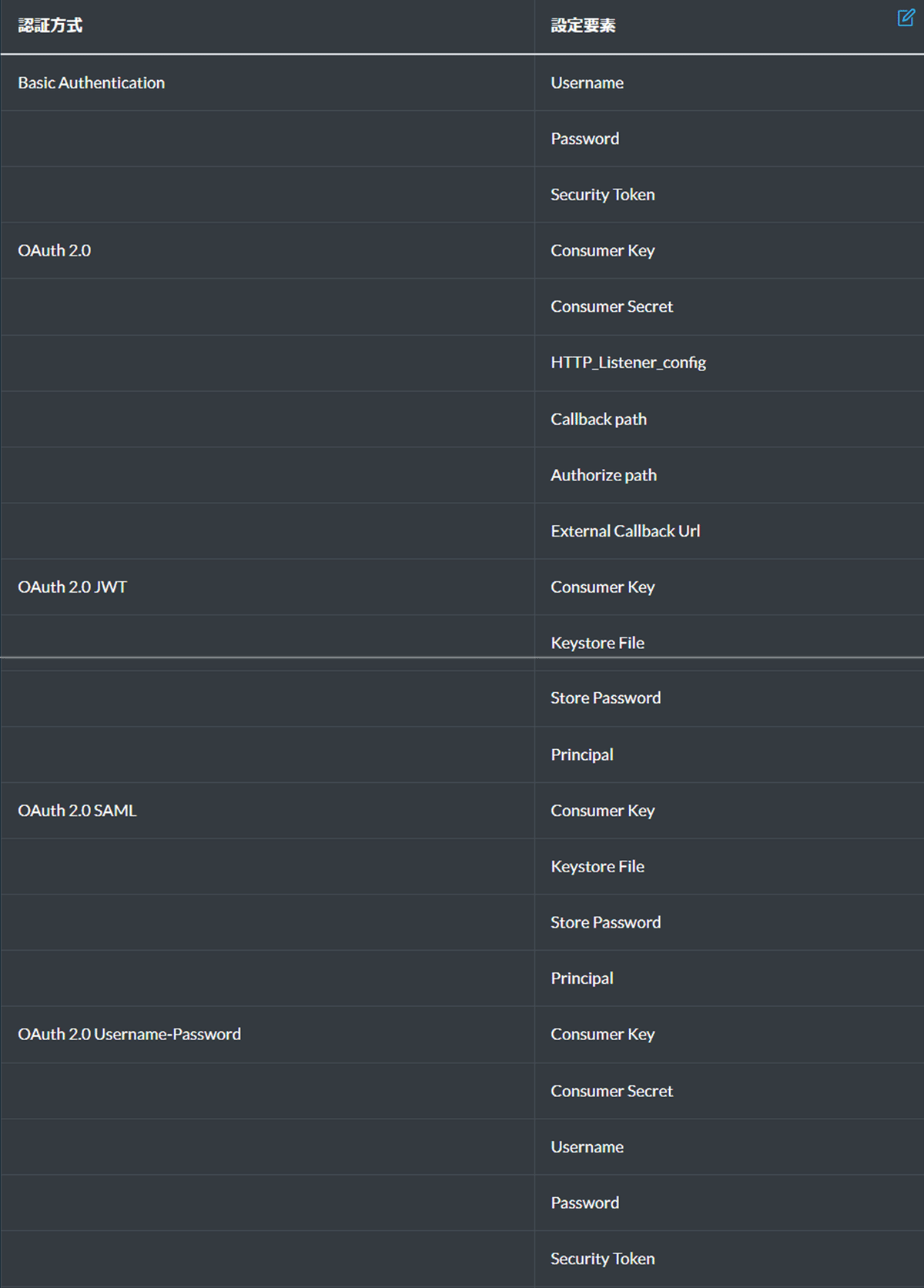Select the OAuth 2.0 cell
The image size is (924, 1288).
[55, 250]
